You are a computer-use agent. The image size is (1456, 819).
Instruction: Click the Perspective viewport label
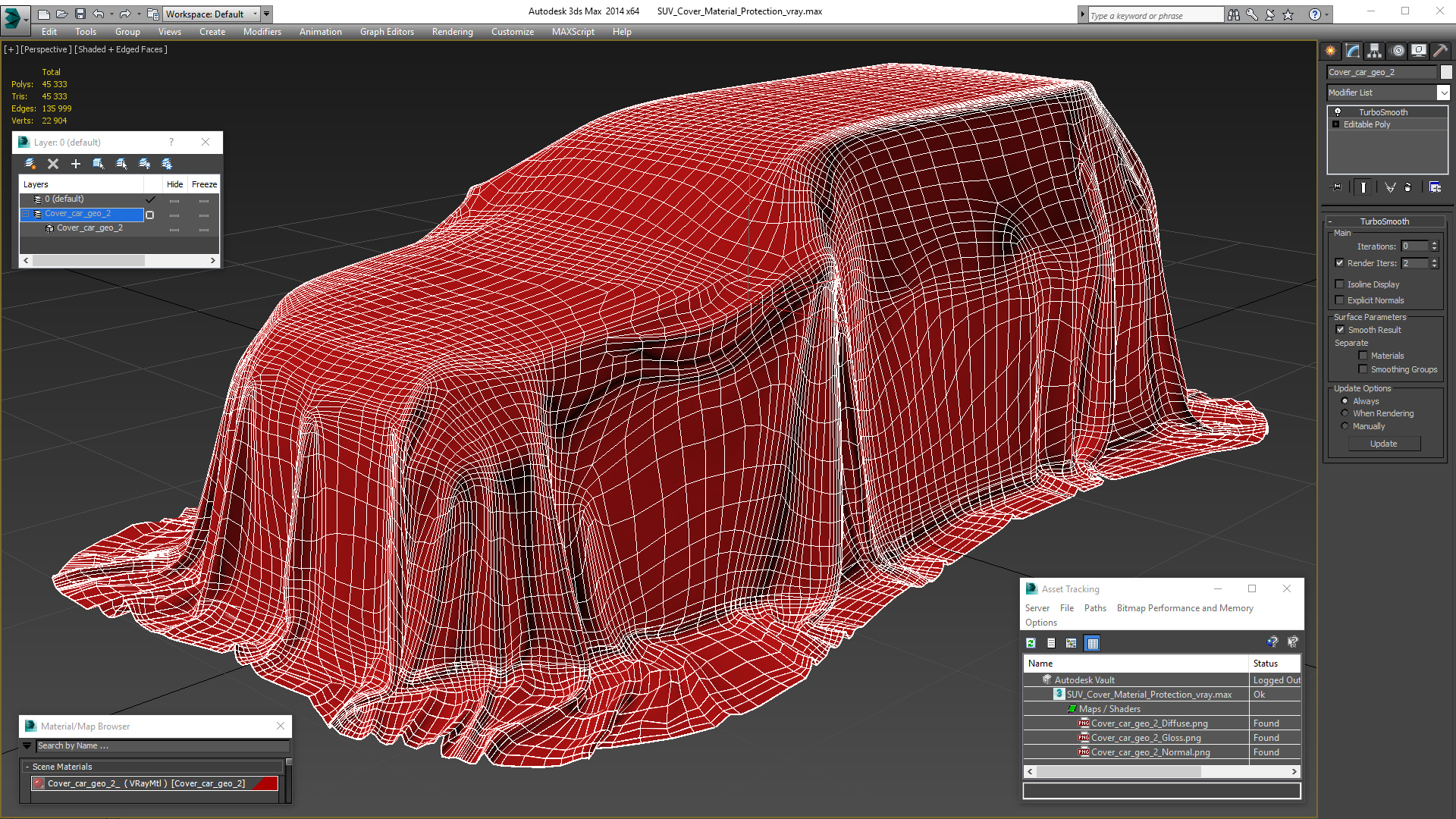pos(46,49)
